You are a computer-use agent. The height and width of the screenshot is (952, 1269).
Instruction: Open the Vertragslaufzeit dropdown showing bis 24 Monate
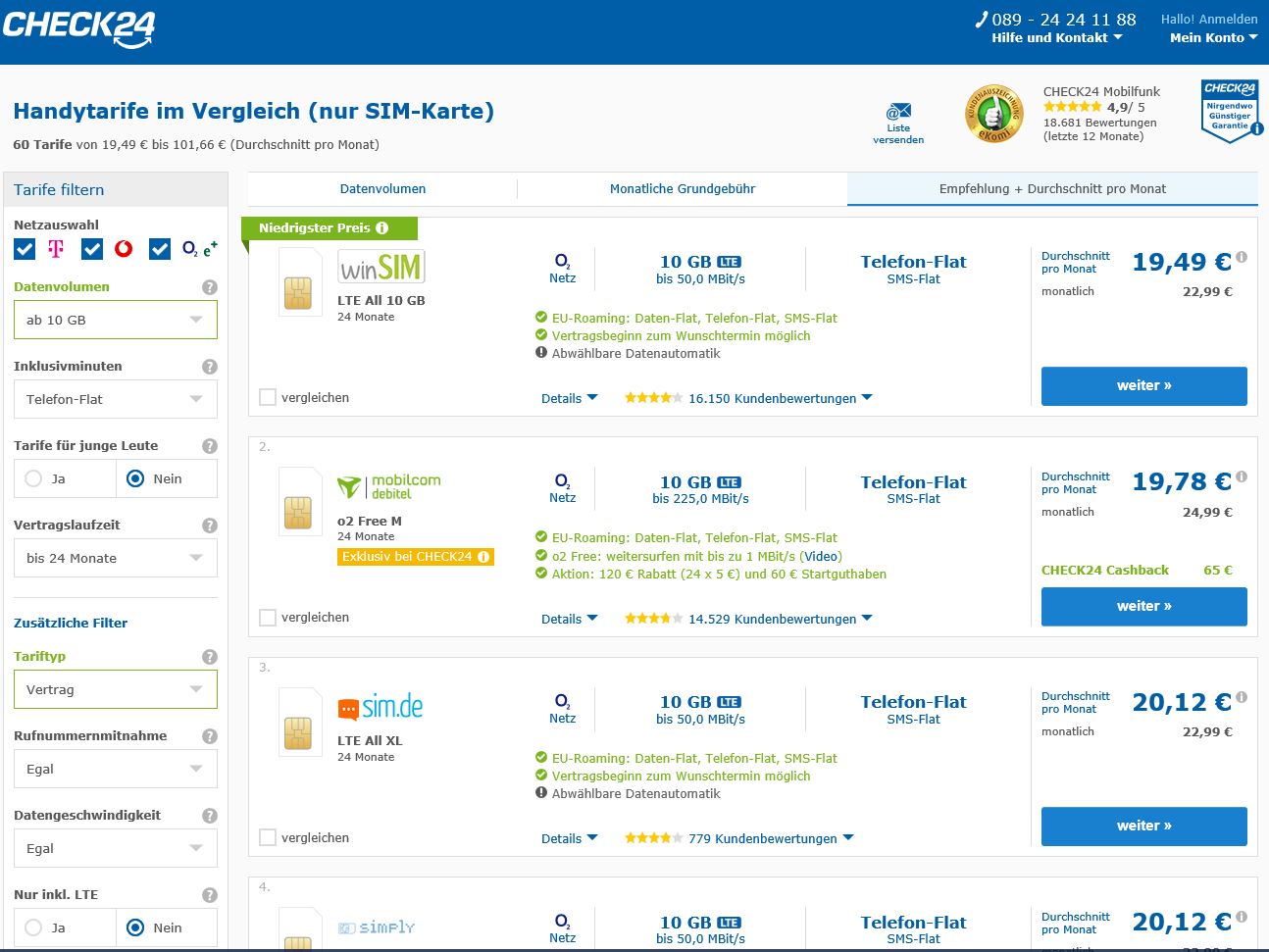click(x=116, y=558)
